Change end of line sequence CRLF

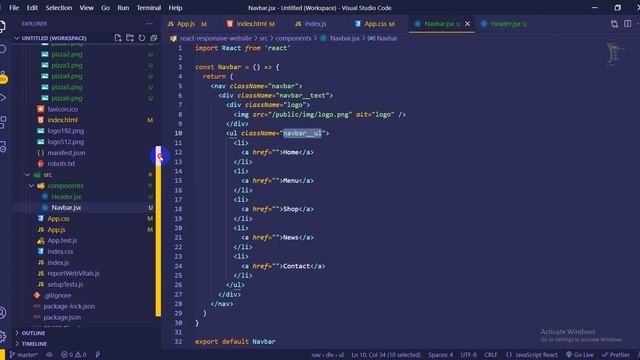click(491, 355)
